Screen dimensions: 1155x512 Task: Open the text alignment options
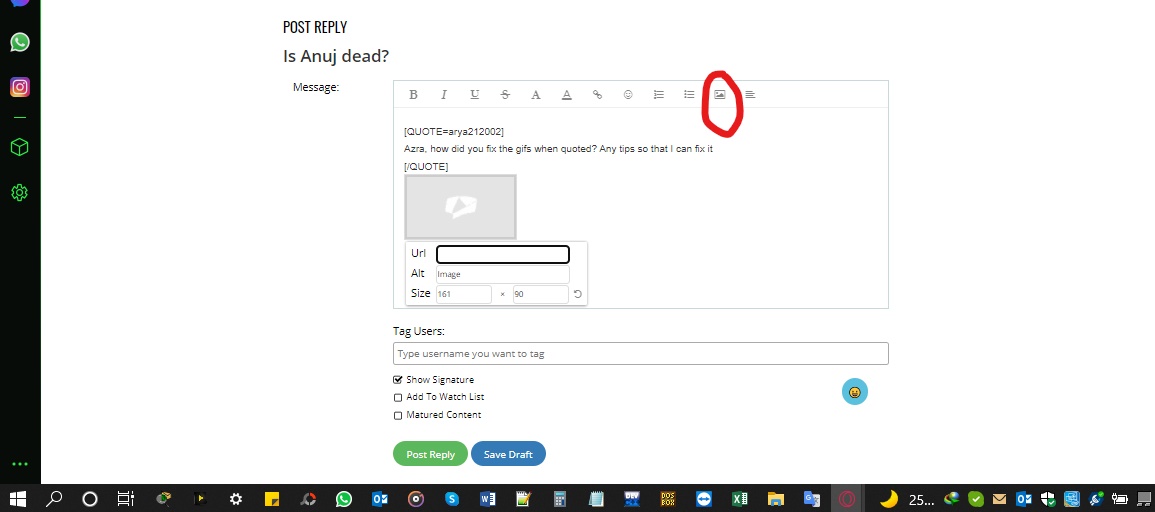click(x=750, y=94)
